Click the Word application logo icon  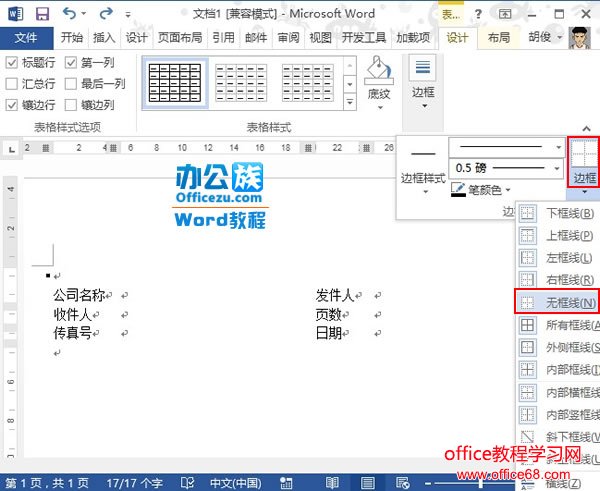pyautogui.click(x=16, y=14)
